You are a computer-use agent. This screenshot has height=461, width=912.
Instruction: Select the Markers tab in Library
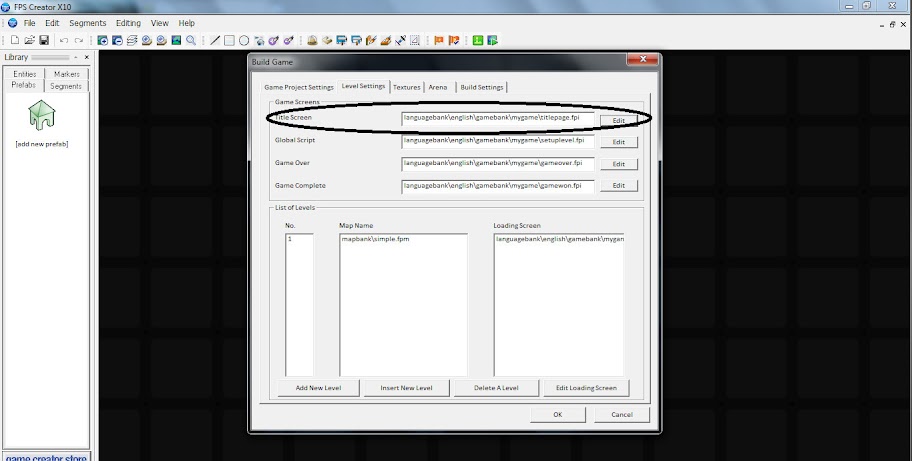[x=67, y=74]
